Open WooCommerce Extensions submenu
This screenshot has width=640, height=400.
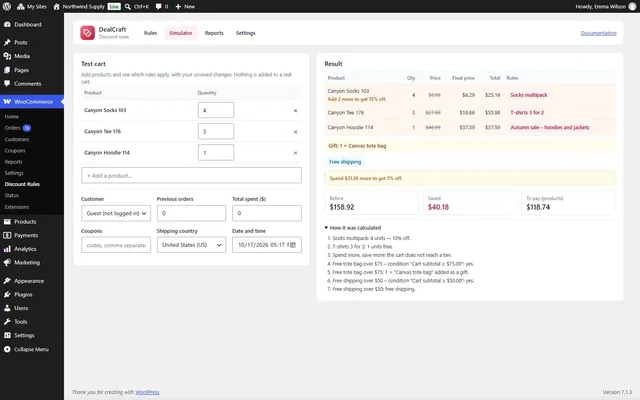click(17, 207)
